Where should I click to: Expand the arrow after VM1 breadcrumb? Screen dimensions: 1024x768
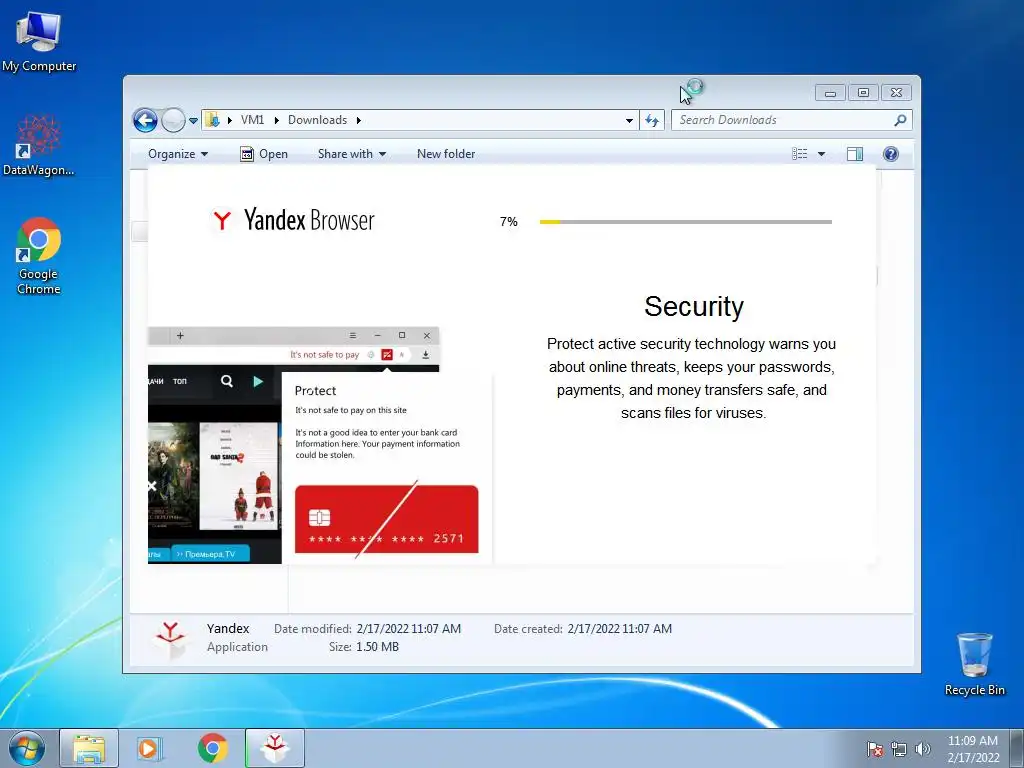(276, 120)
